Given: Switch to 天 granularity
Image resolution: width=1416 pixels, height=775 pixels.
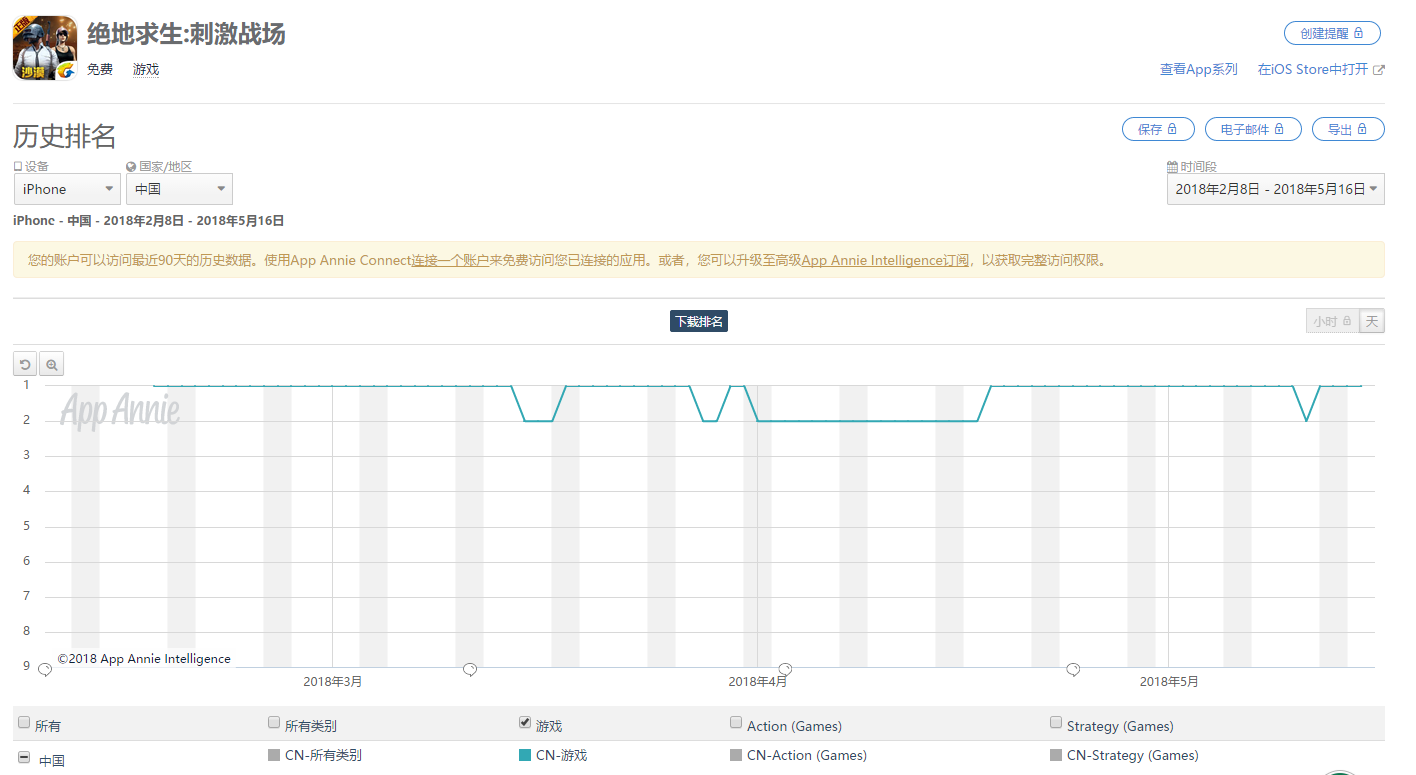Looking at the screenshot, I should tap(1372, 321).
